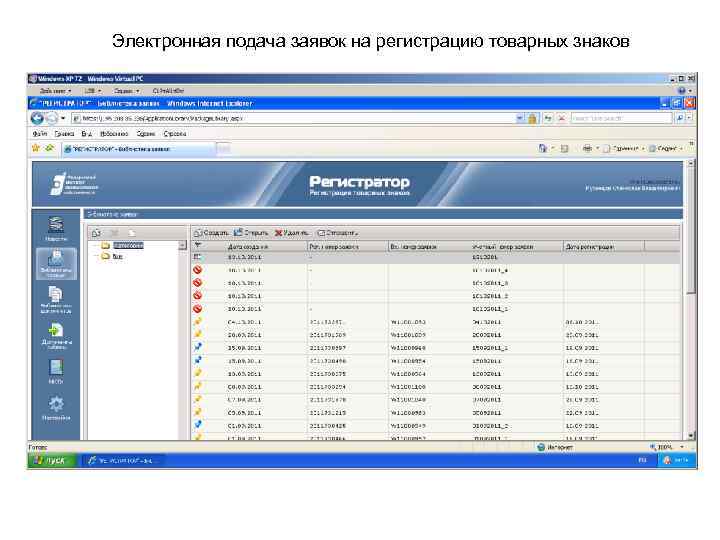Image resolution: width=720 pixels, height=540 pixels.
Task: Click red status icon of row 30122011_3
Action: [x=198, y=283]
